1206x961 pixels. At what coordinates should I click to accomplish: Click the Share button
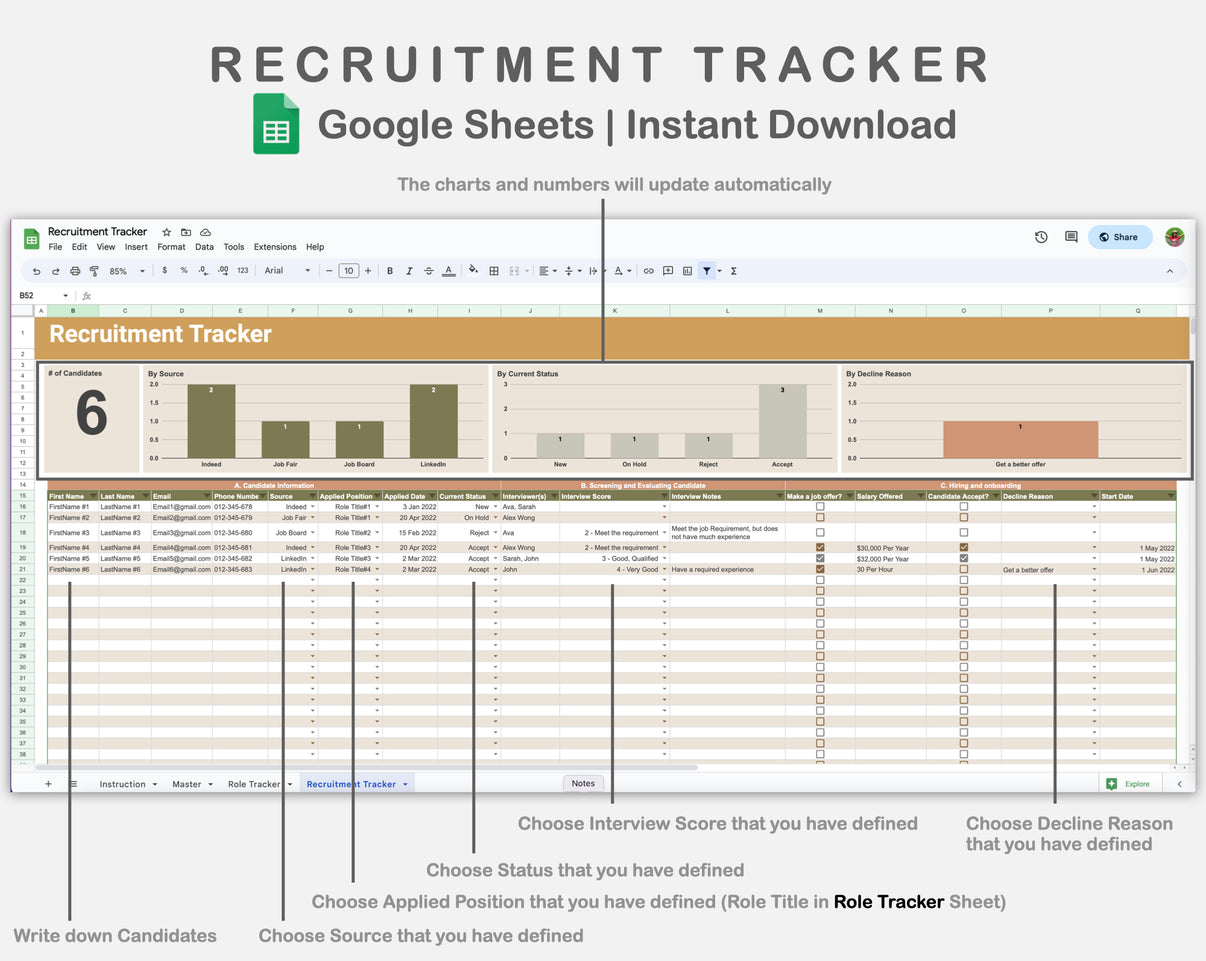tap(1119, 237)
